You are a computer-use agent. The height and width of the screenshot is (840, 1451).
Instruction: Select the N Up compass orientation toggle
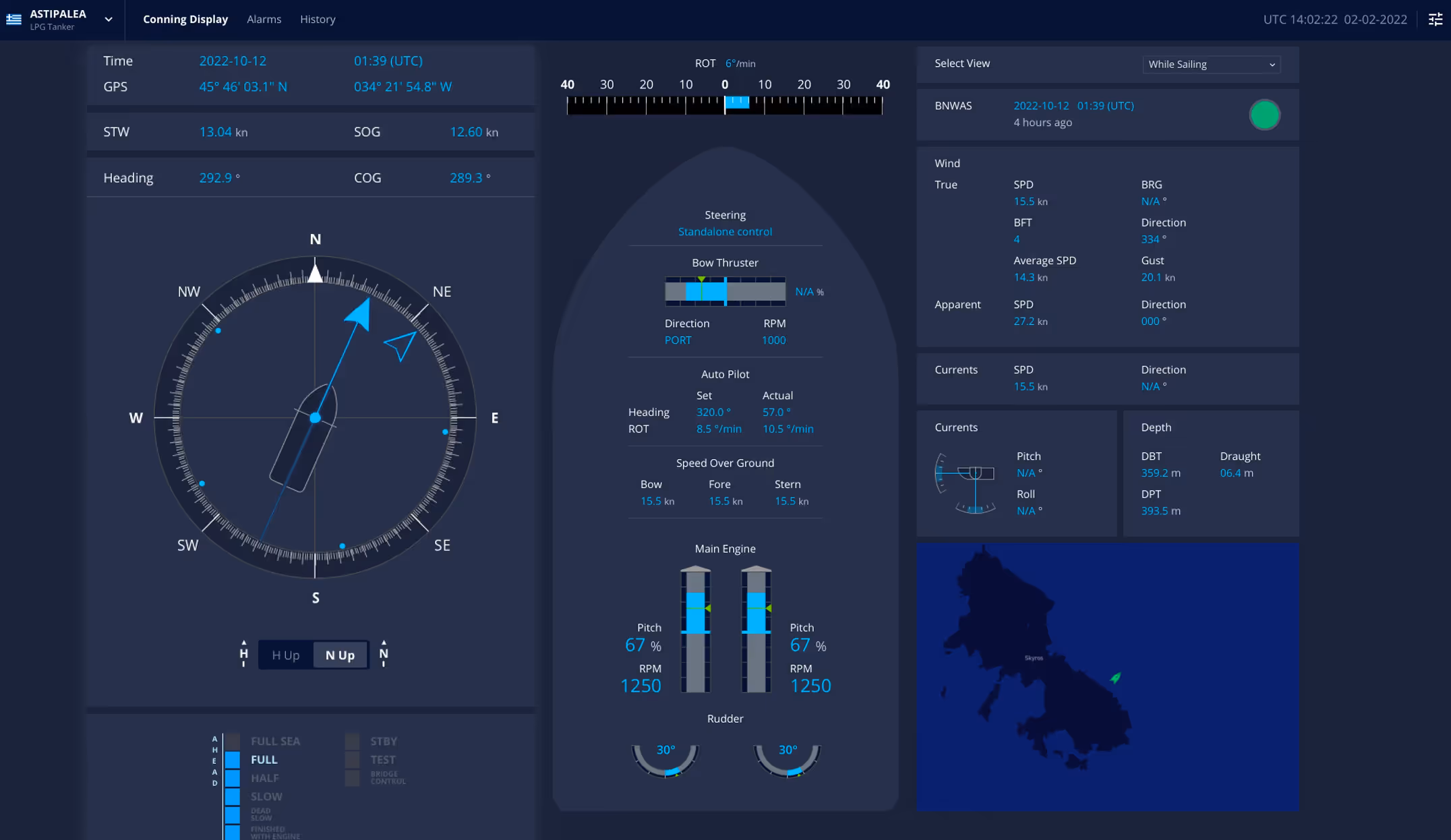tap(340, 655)
